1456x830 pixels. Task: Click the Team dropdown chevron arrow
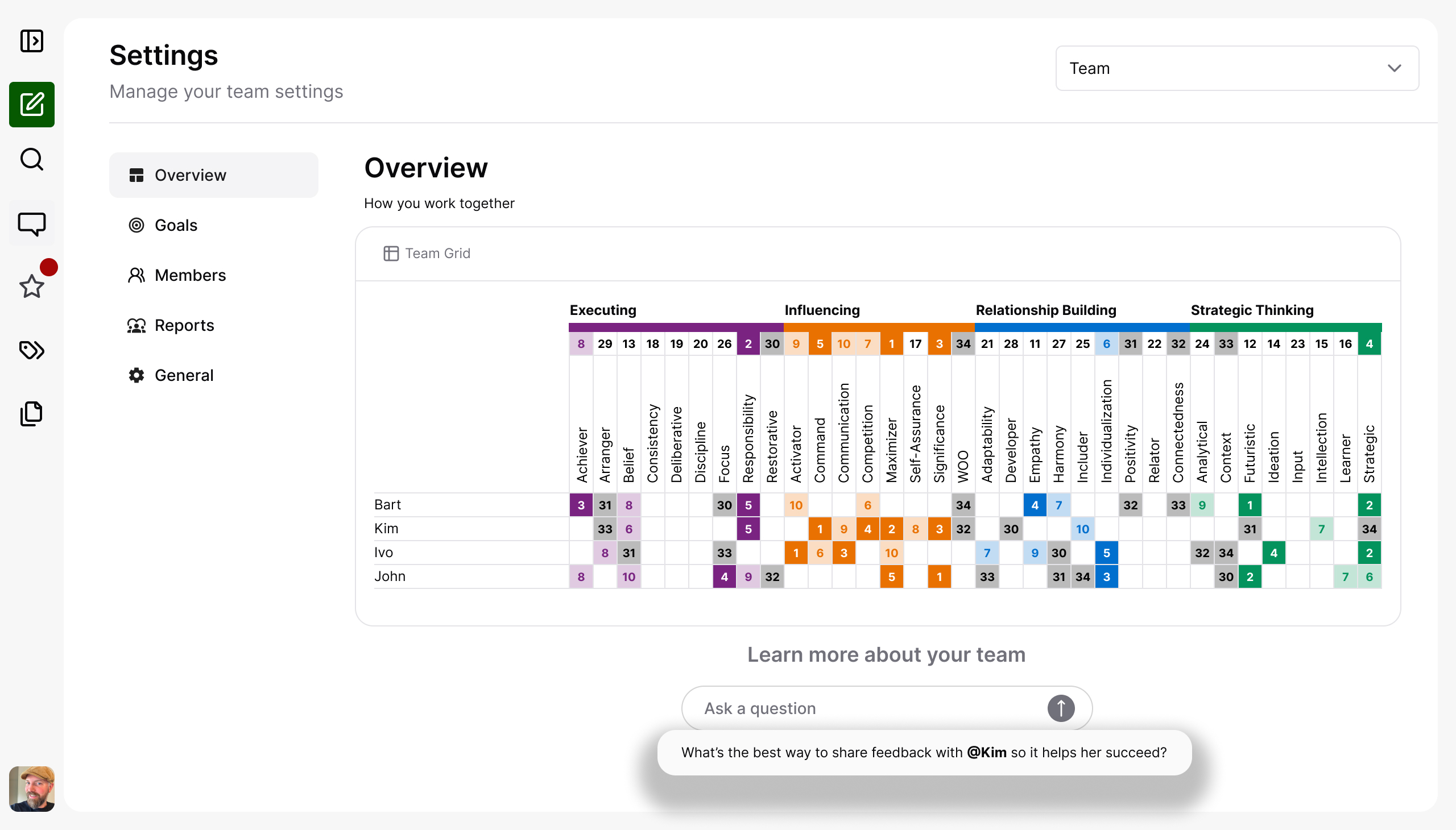(1394, 68)
